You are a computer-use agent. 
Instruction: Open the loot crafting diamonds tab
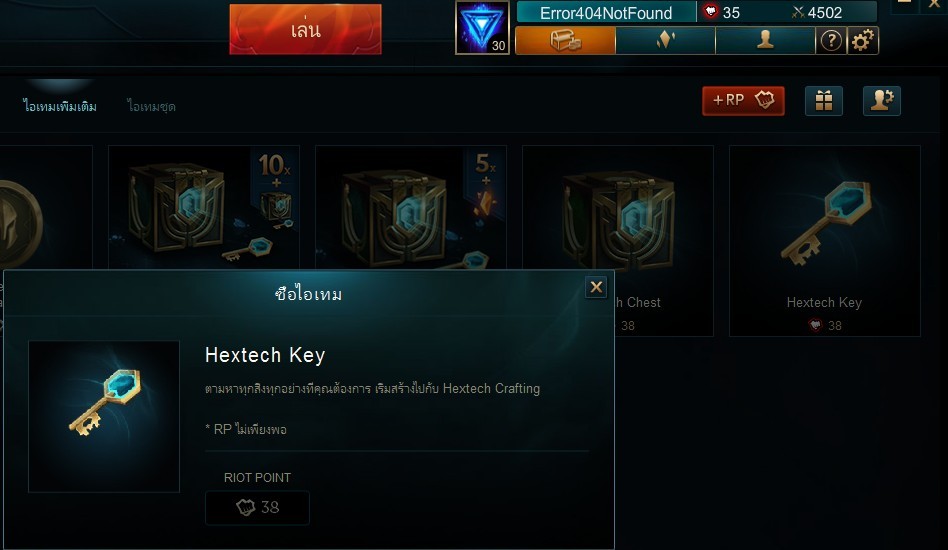tap(665, 40)
